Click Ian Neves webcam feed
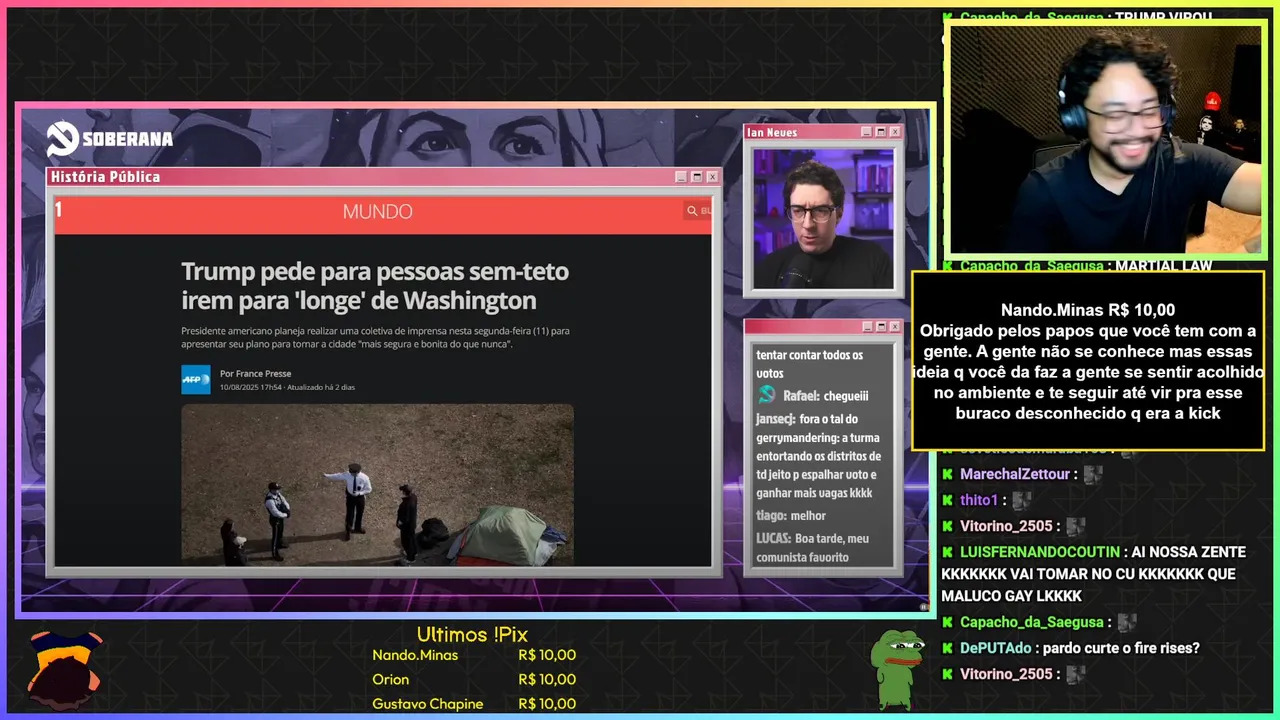The width and height of the screenshot is (1280, 720). [x=823, y=219]
